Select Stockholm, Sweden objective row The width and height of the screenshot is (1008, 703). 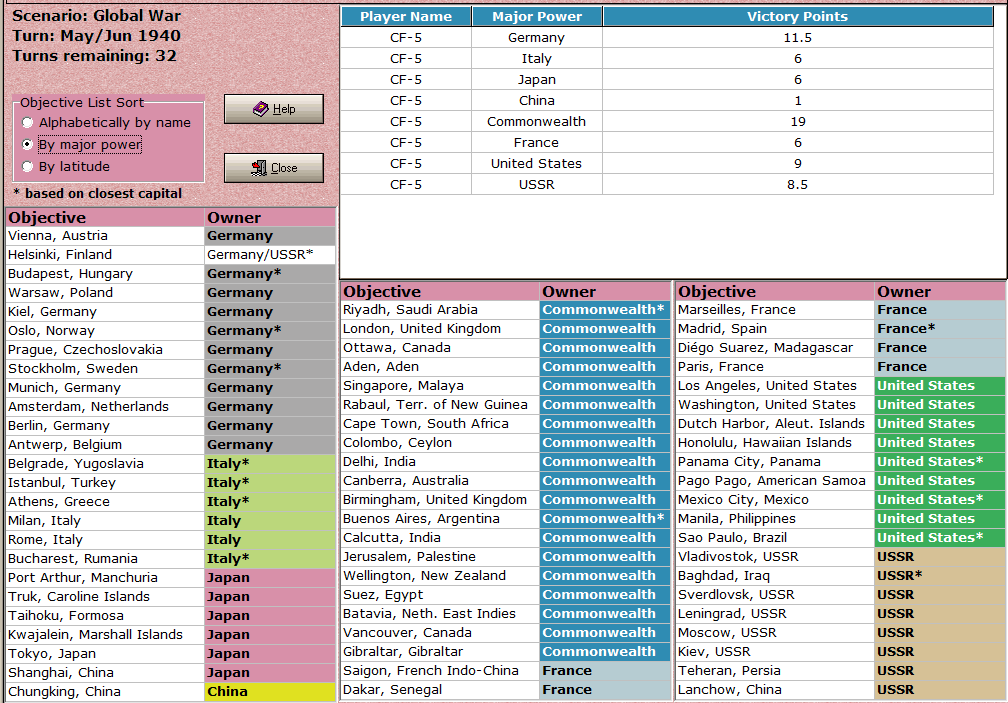tap(171, 369)
